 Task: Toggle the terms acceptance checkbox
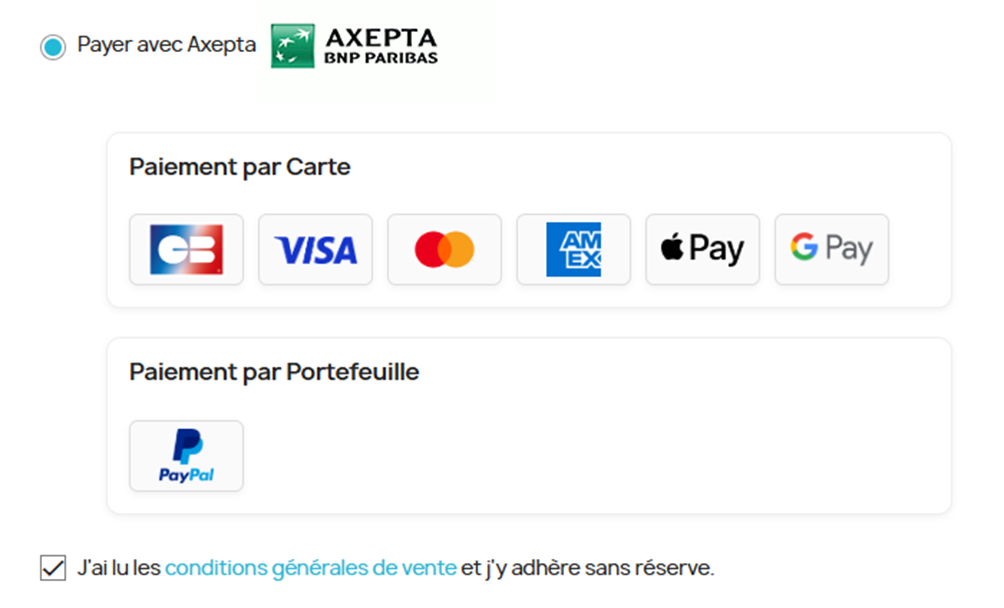click(53, 568)
